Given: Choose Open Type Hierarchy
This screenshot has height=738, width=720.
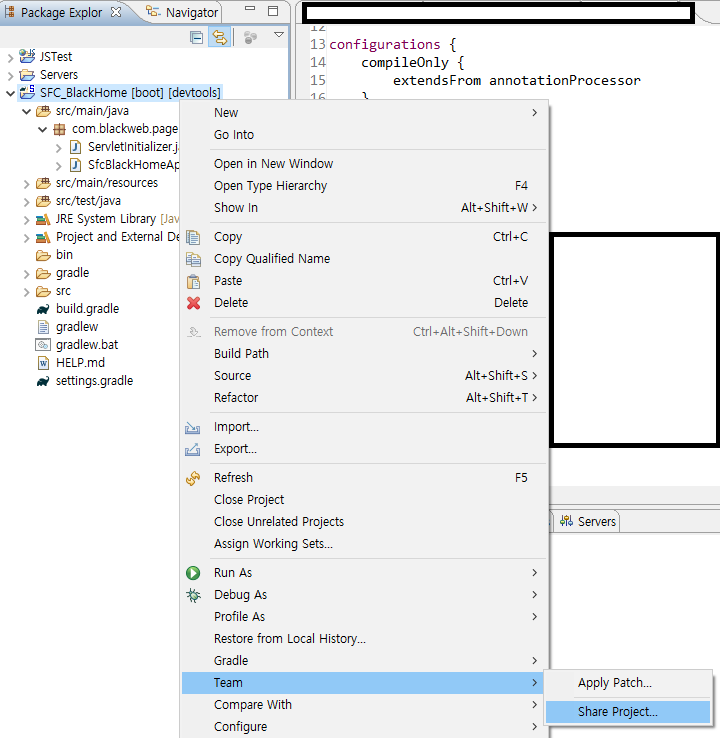Looking at the screenshot, I should pos(365,186).
